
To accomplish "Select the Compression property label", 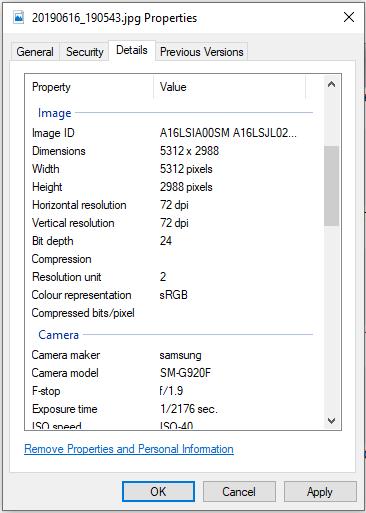I will (x=61, y=259).
